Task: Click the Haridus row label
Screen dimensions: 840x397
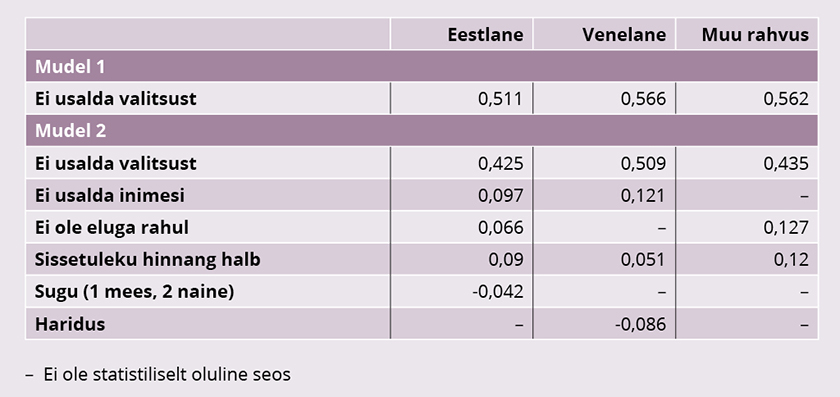Action: (70, 324)
